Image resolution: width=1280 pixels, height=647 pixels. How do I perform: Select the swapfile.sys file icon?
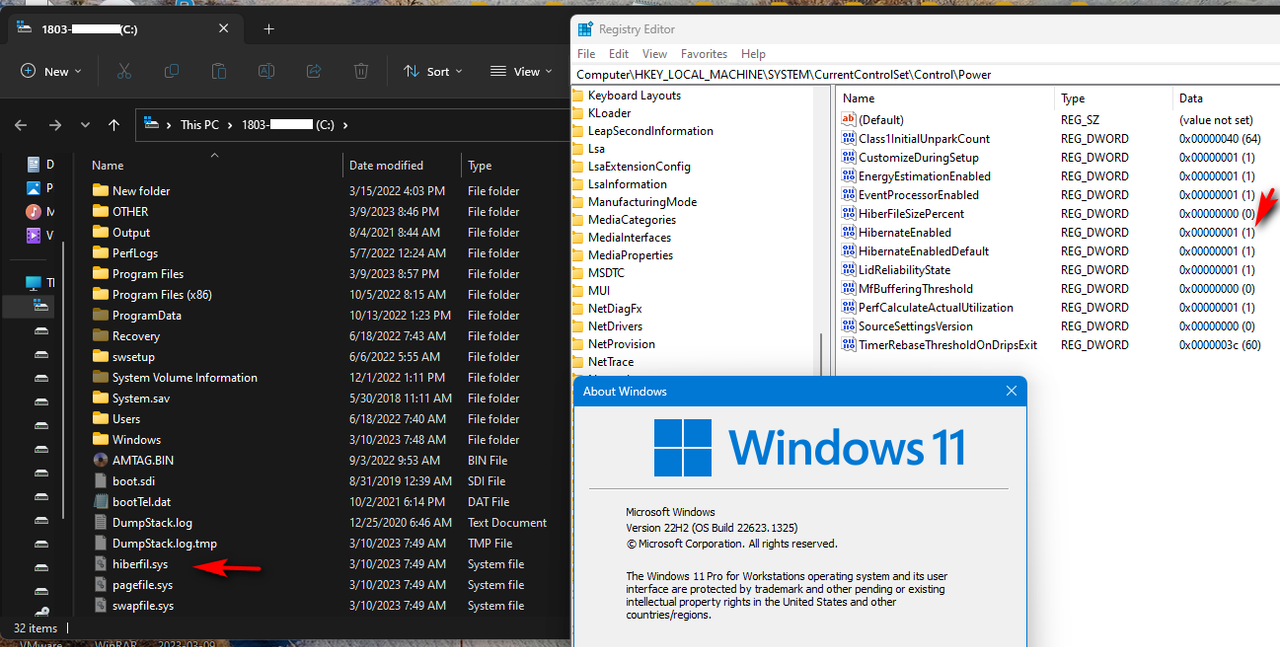coord(100,605)
